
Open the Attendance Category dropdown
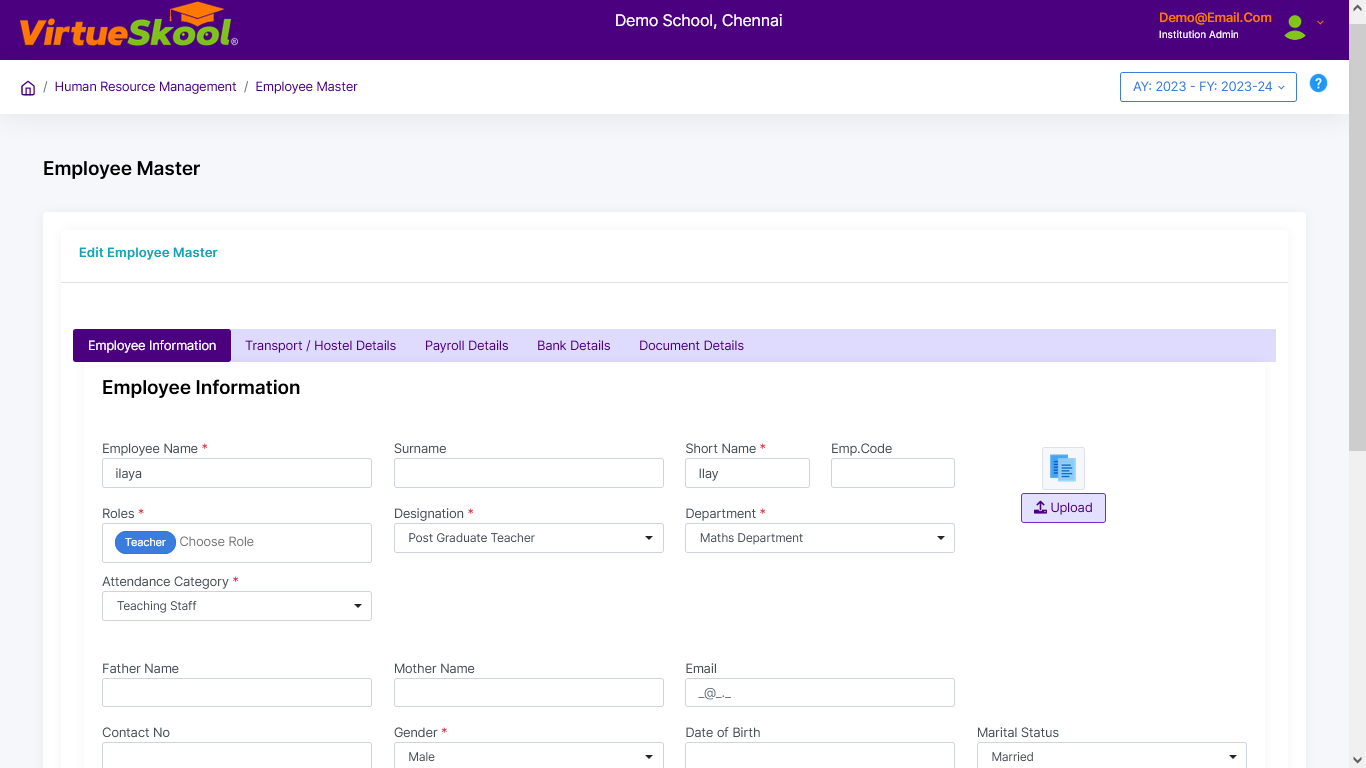click(x=237, y=606)
